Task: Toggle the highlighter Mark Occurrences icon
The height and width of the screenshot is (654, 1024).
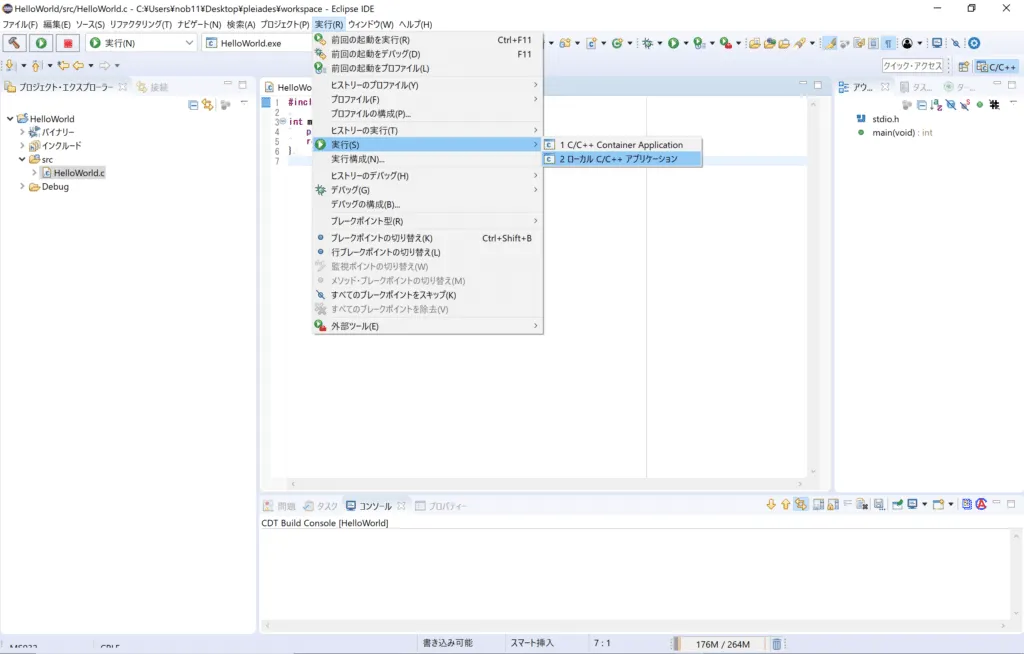Action: (829, 43)
